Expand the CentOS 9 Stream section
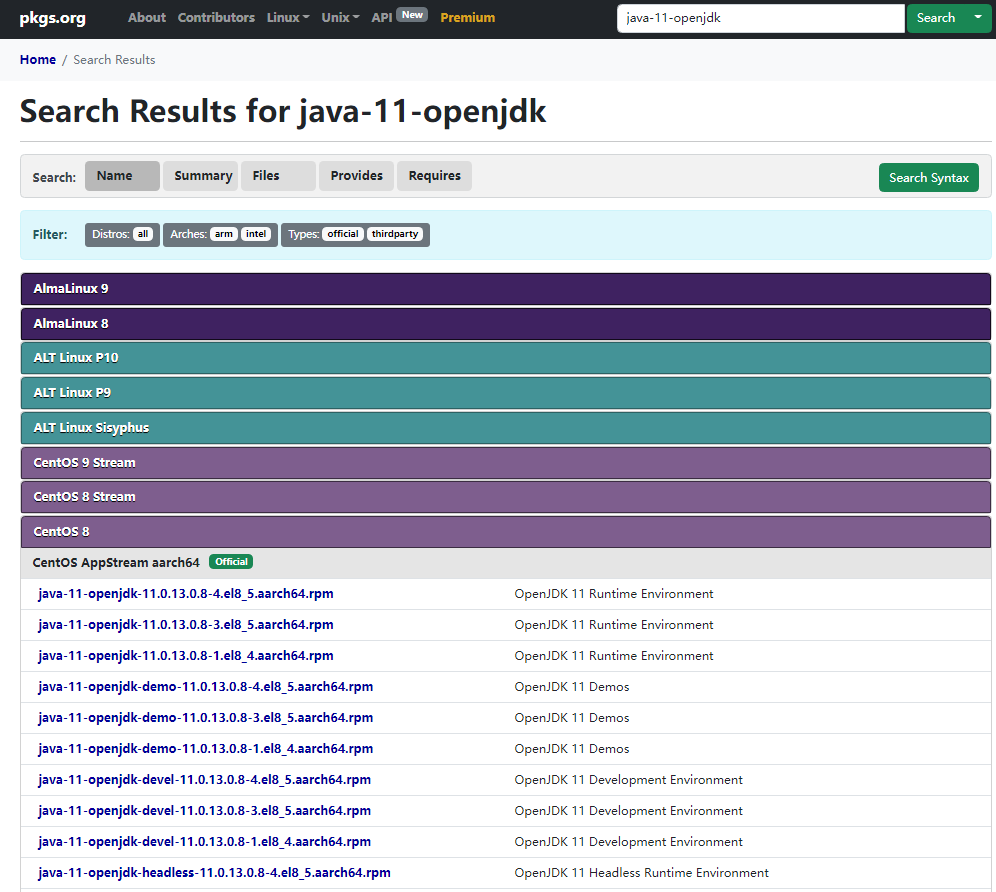996x892 pixels. pyautogui.click(x=506, y=463)
